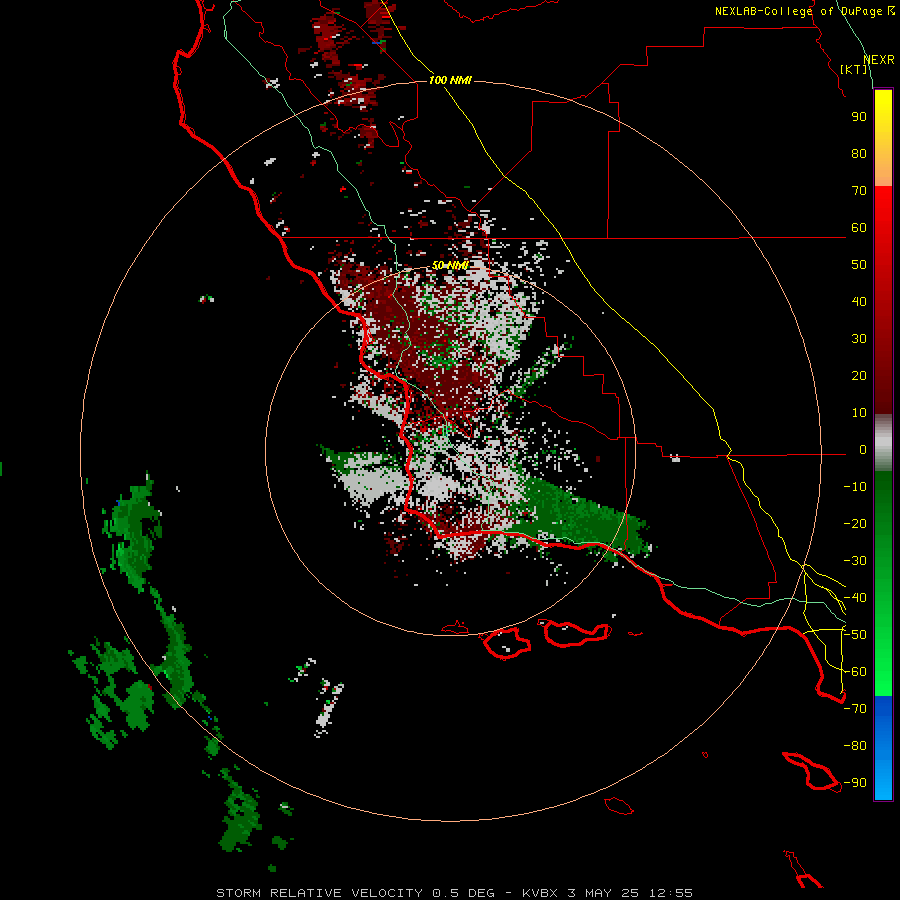Select the -90 value on velocity scale

tap(855, 783)
